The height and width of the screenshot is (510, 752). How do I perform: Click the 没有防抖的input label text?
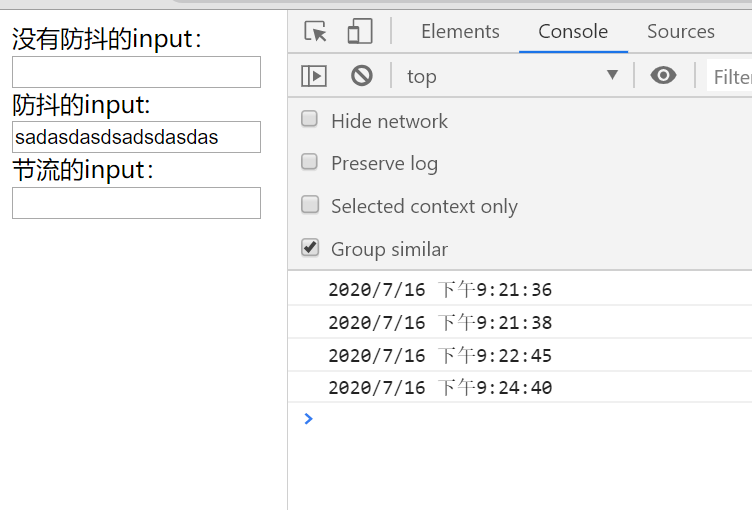[106, 39]
